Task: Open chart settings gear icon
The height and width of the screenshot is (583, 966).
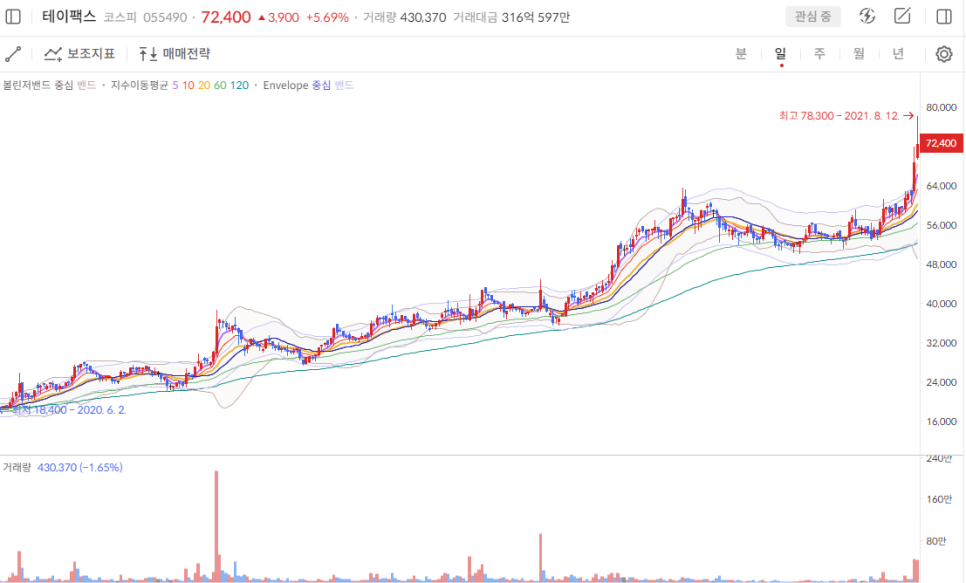Action: point(944,54)
